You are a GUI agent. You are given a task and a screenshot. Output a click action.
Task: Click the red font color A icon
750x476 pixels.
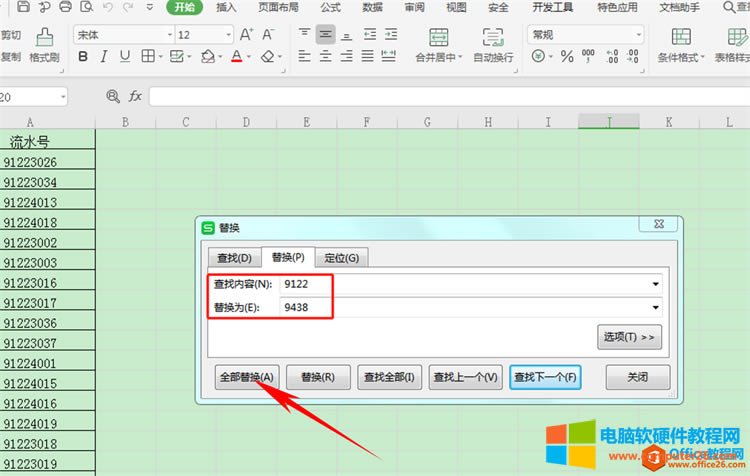click(236, 56)
